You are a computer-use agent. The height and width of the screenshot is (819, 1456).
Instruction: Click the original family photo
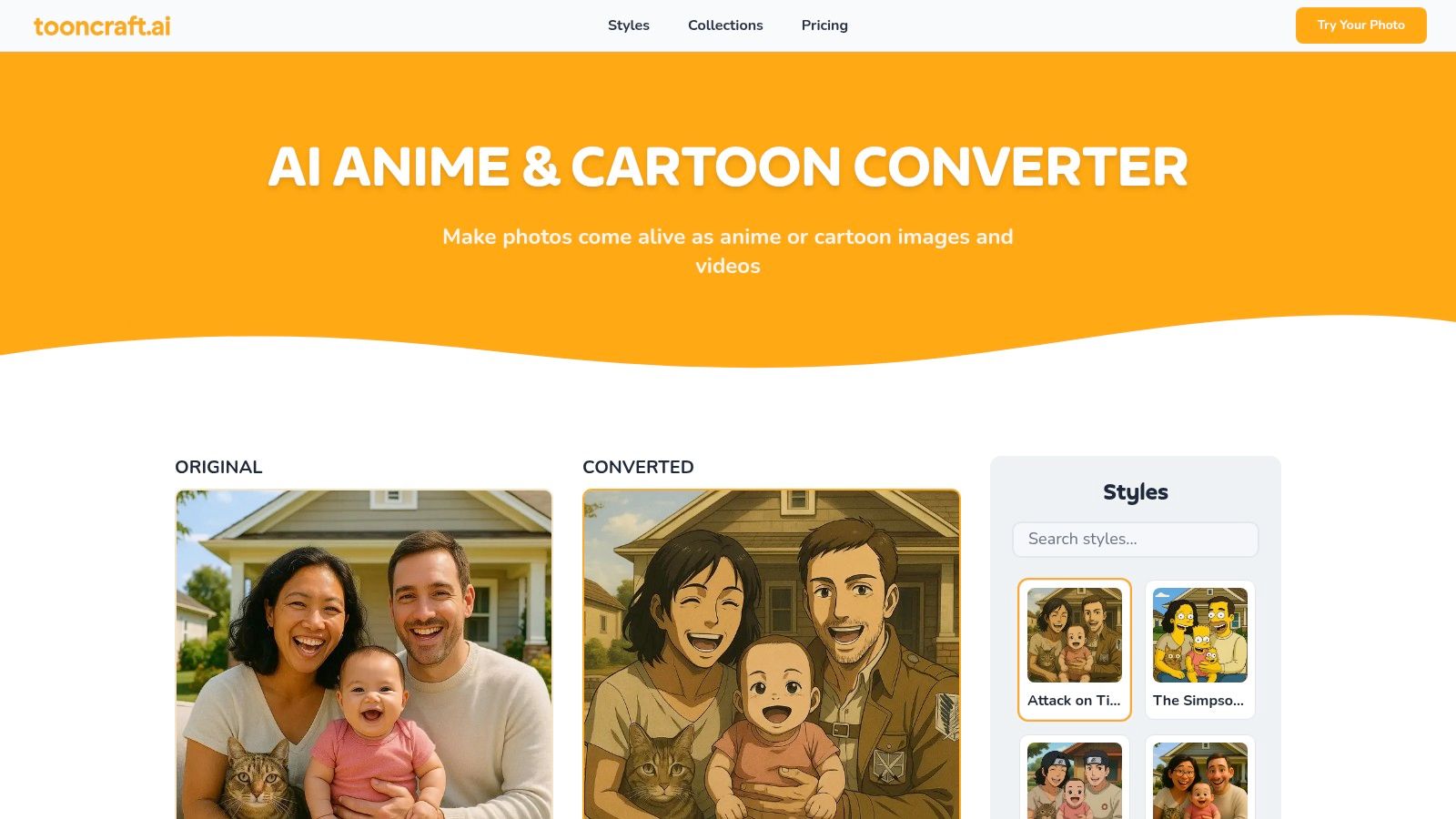pyautogui.click(x=364, y=654)
